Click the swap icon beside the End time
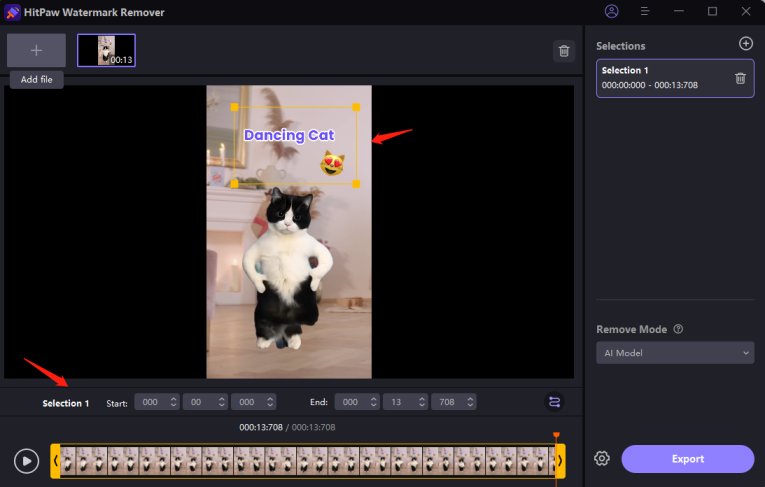The height and width of the screenshot is (487, 765). (554, 402)
